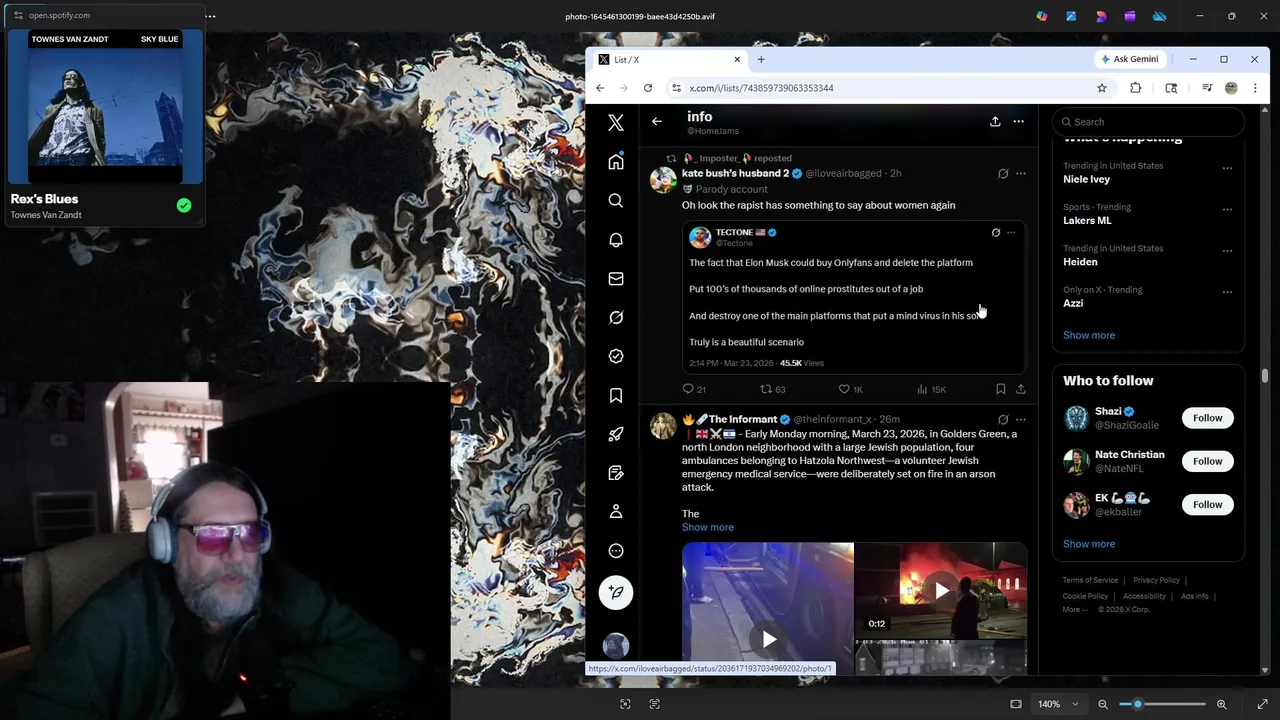Open Chrome media controls icon
Image resolution: width=1280 pixels, height=720 pixels.
click(x=1207, y=88)
